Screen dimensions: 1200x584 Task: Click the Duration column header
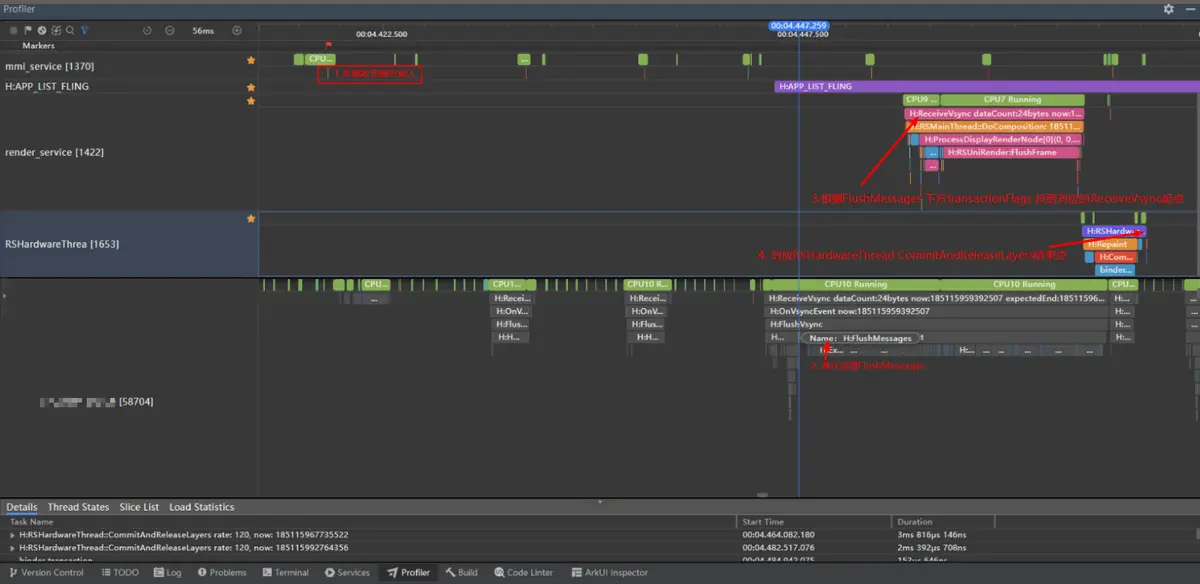pos(915,522)
